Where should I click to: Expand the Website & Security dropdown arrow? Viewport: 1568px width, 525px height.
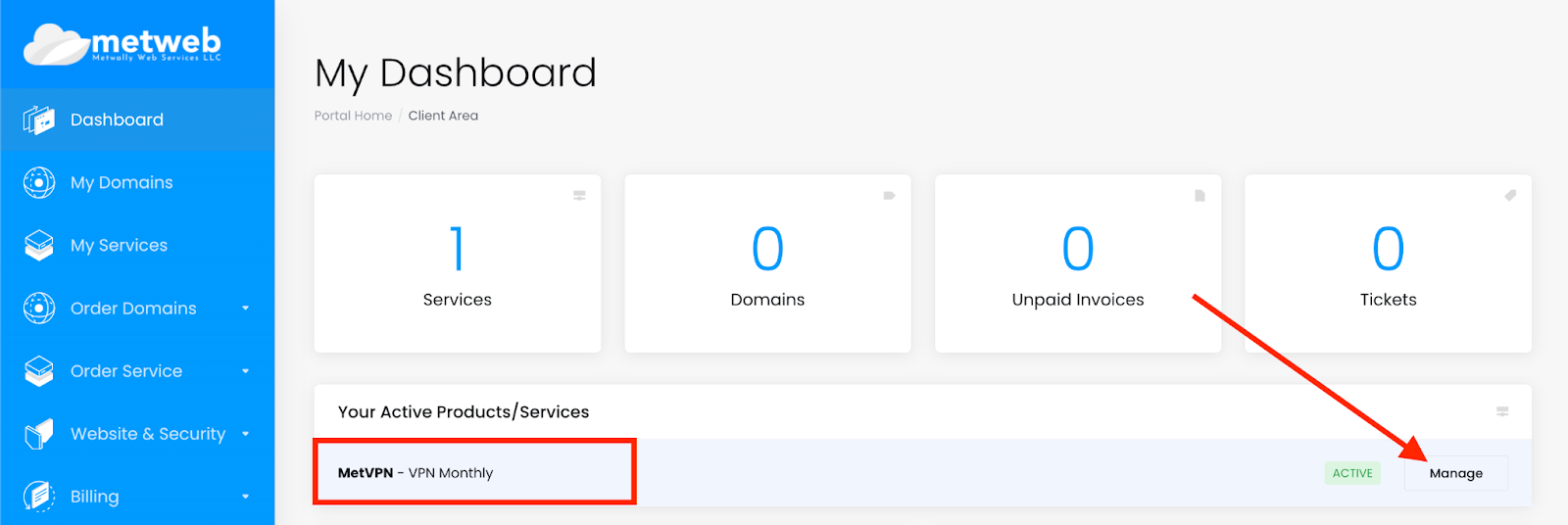245,434
